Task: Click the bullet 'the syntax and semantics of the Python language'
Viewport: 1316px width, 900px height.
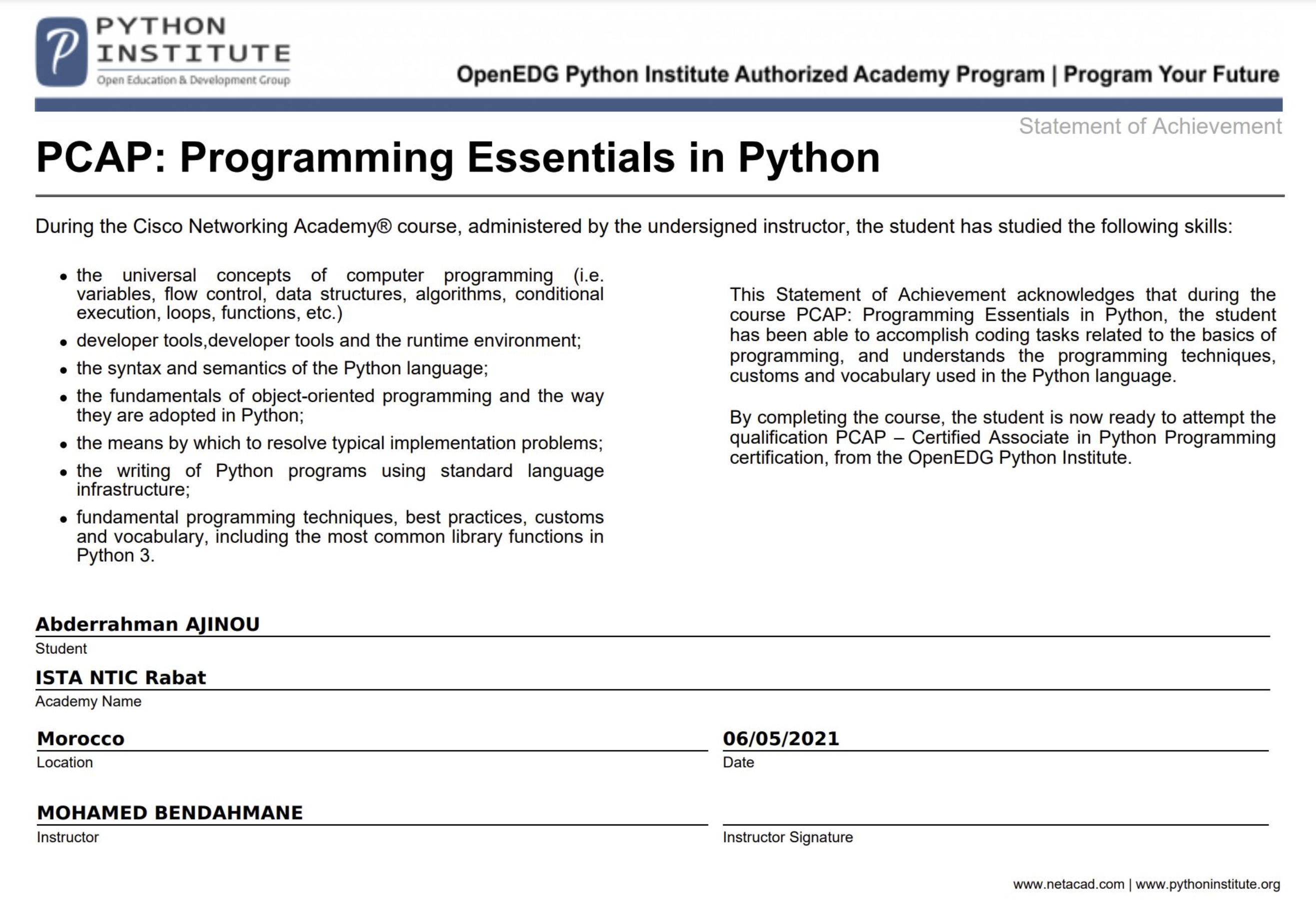Action: pyautogui.click(x=282, y=368)
